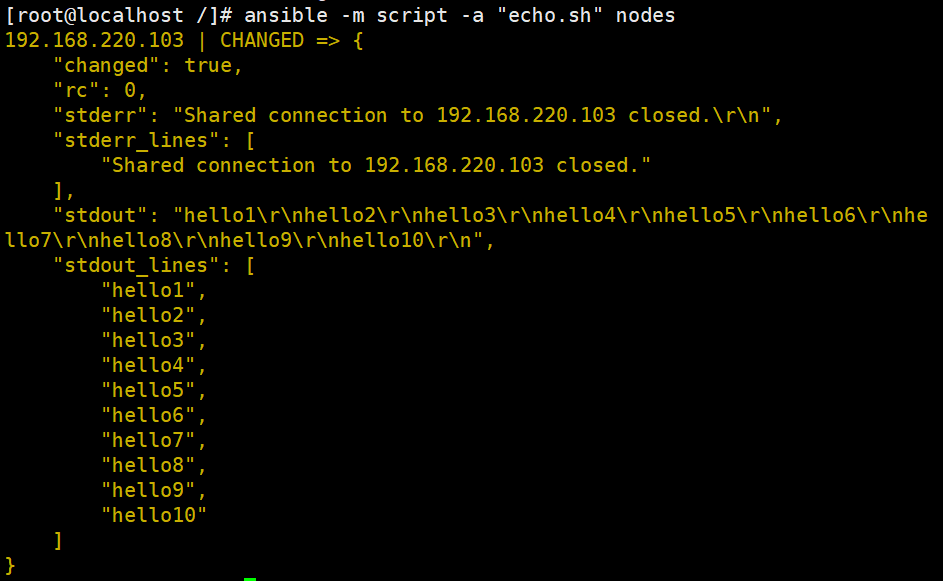Click the closing square bracket of stdout_lines
Image resolution: width=943 pixels, height=581 pixels.
[x=58, y=540]
